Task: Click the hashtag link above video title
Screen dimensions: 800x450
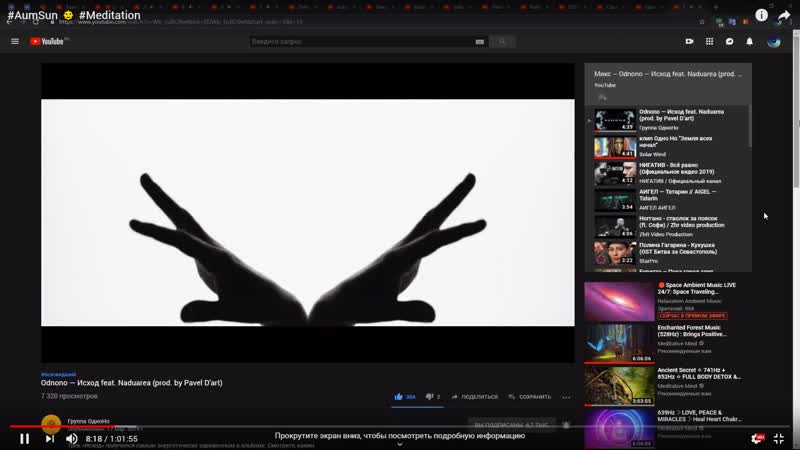Action: (58, 374)
